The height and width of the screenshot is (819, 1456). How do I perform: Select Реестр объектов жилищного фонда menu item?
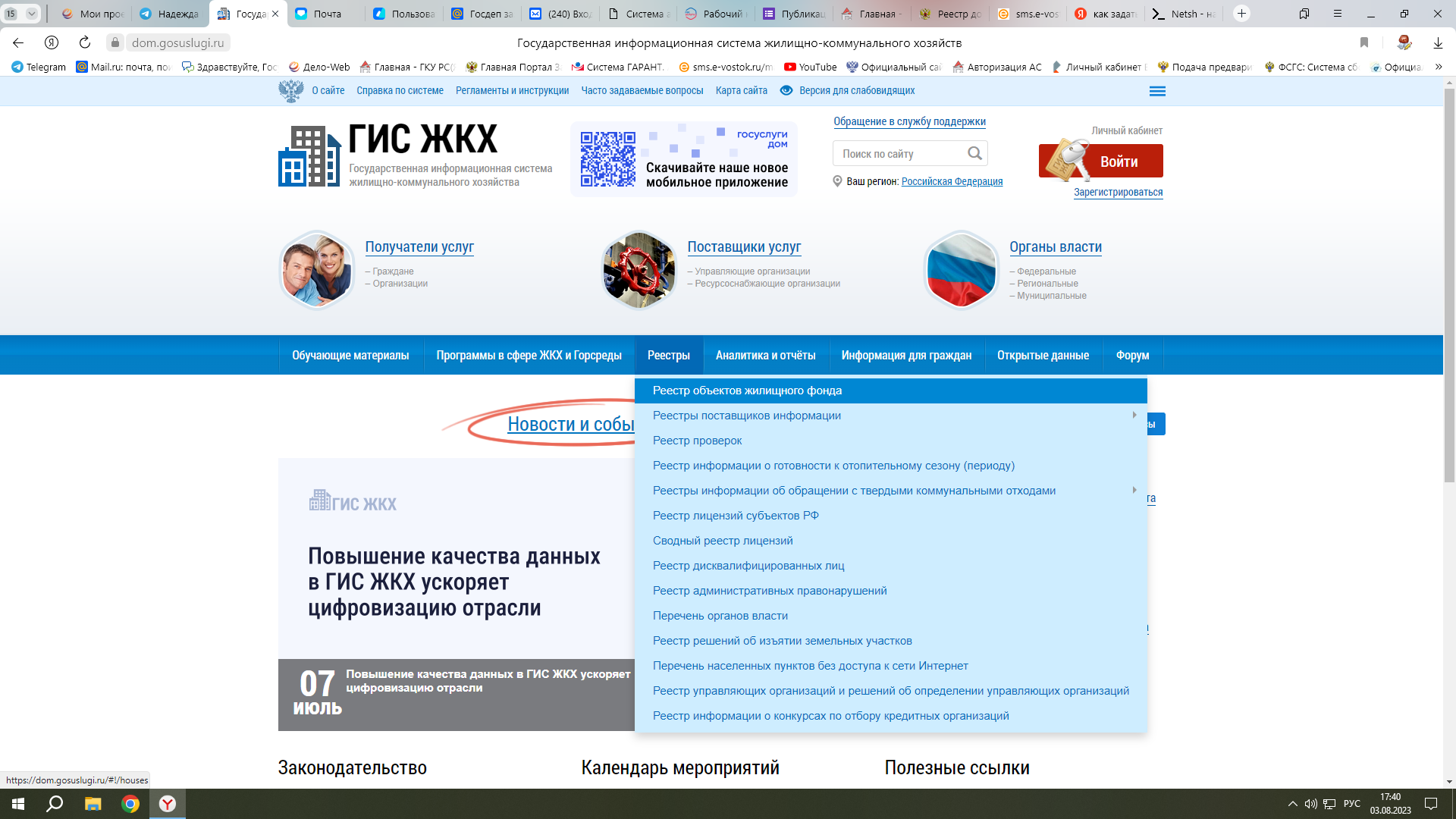coord(748,390)
